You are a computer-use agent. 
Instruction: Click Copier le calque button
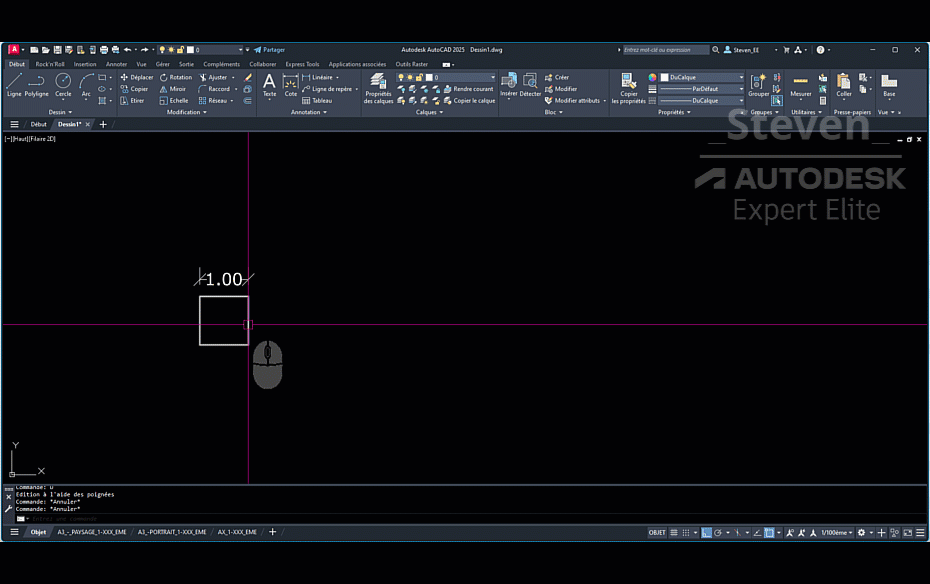click(469, 101)
